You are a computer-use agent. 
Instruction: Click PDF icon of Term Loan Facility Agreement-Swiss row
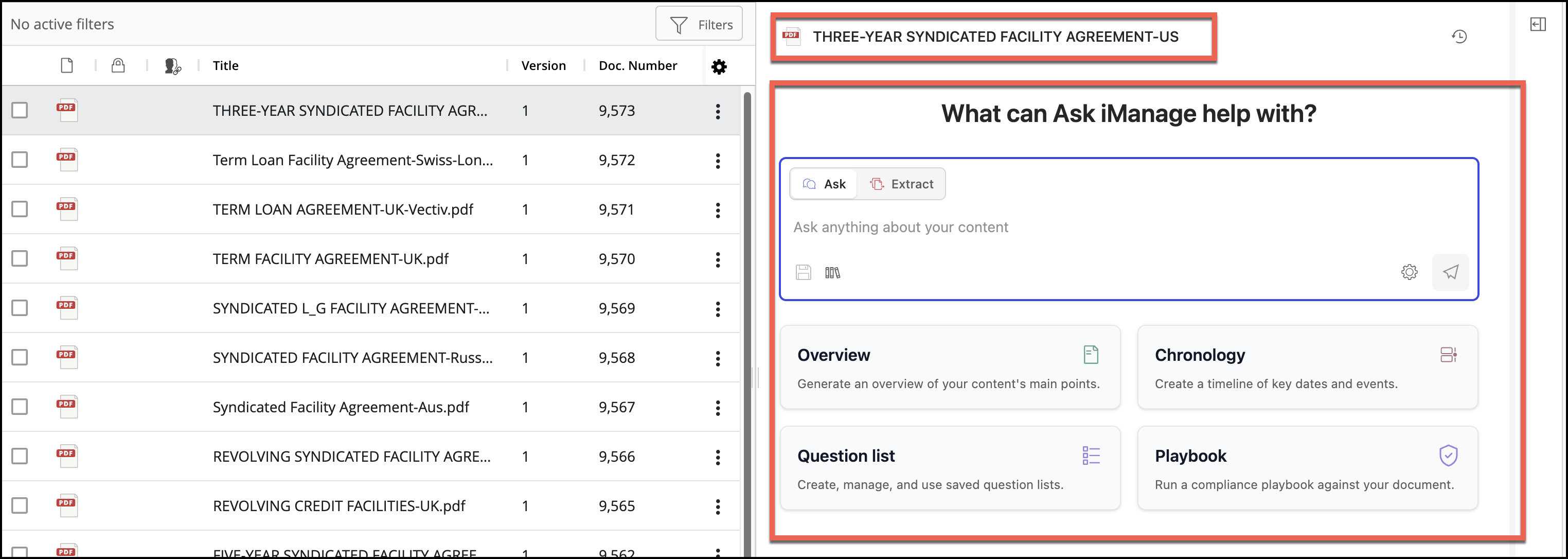click(x=67, y=159)
